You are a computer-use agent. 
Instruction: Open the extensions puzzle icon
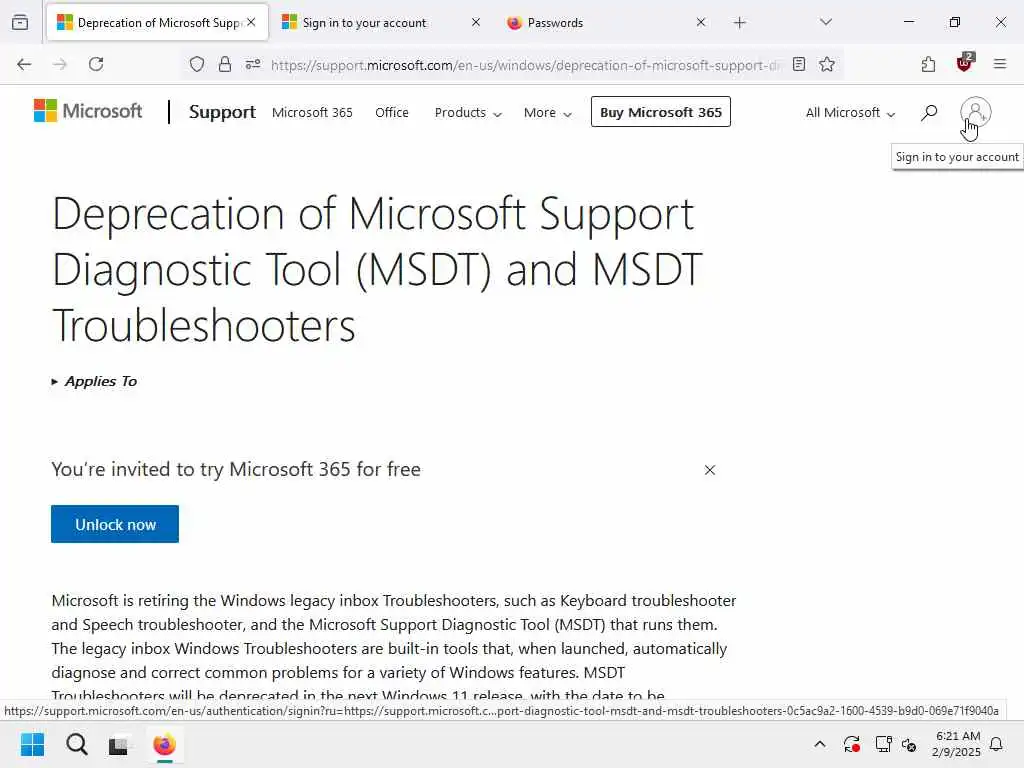tap(929, 64)
